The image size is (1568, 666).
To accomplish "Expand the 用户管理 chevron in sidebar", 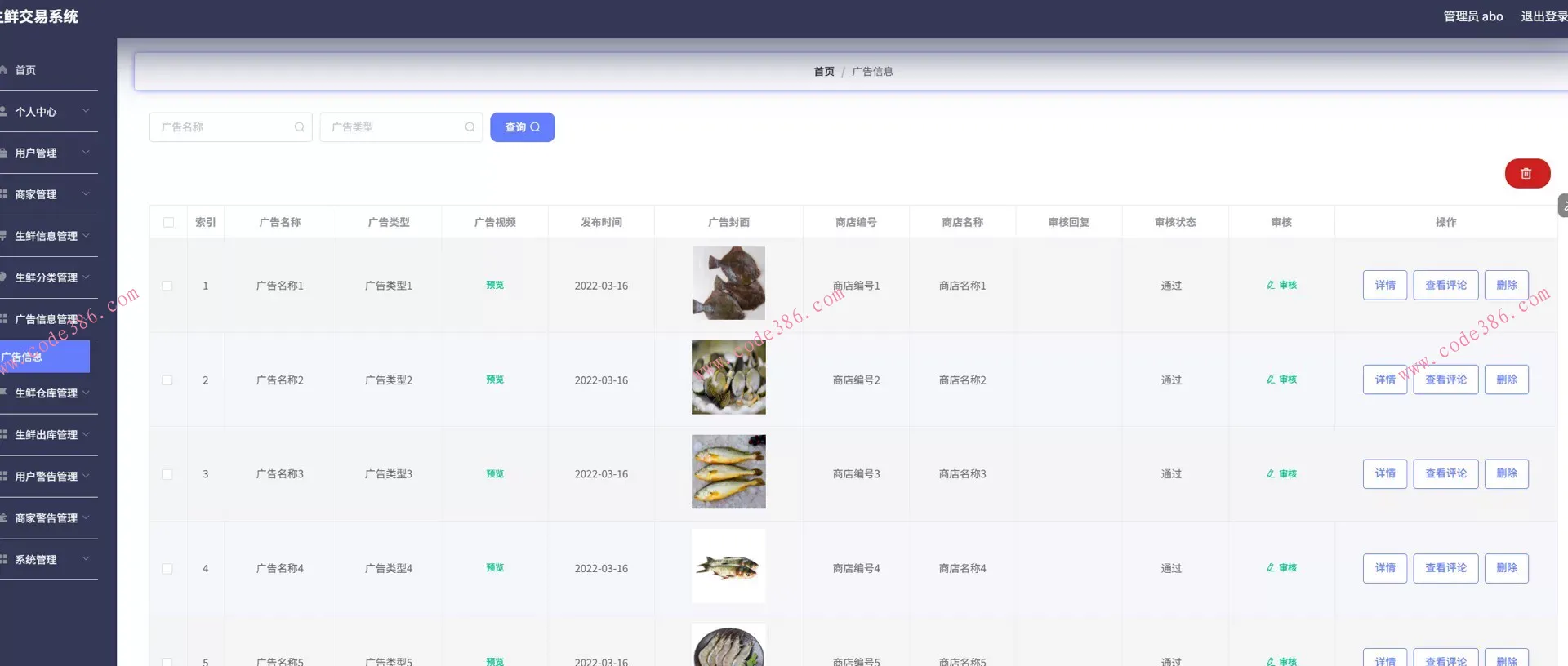I will pyautogui.click(x=86, y=153).
